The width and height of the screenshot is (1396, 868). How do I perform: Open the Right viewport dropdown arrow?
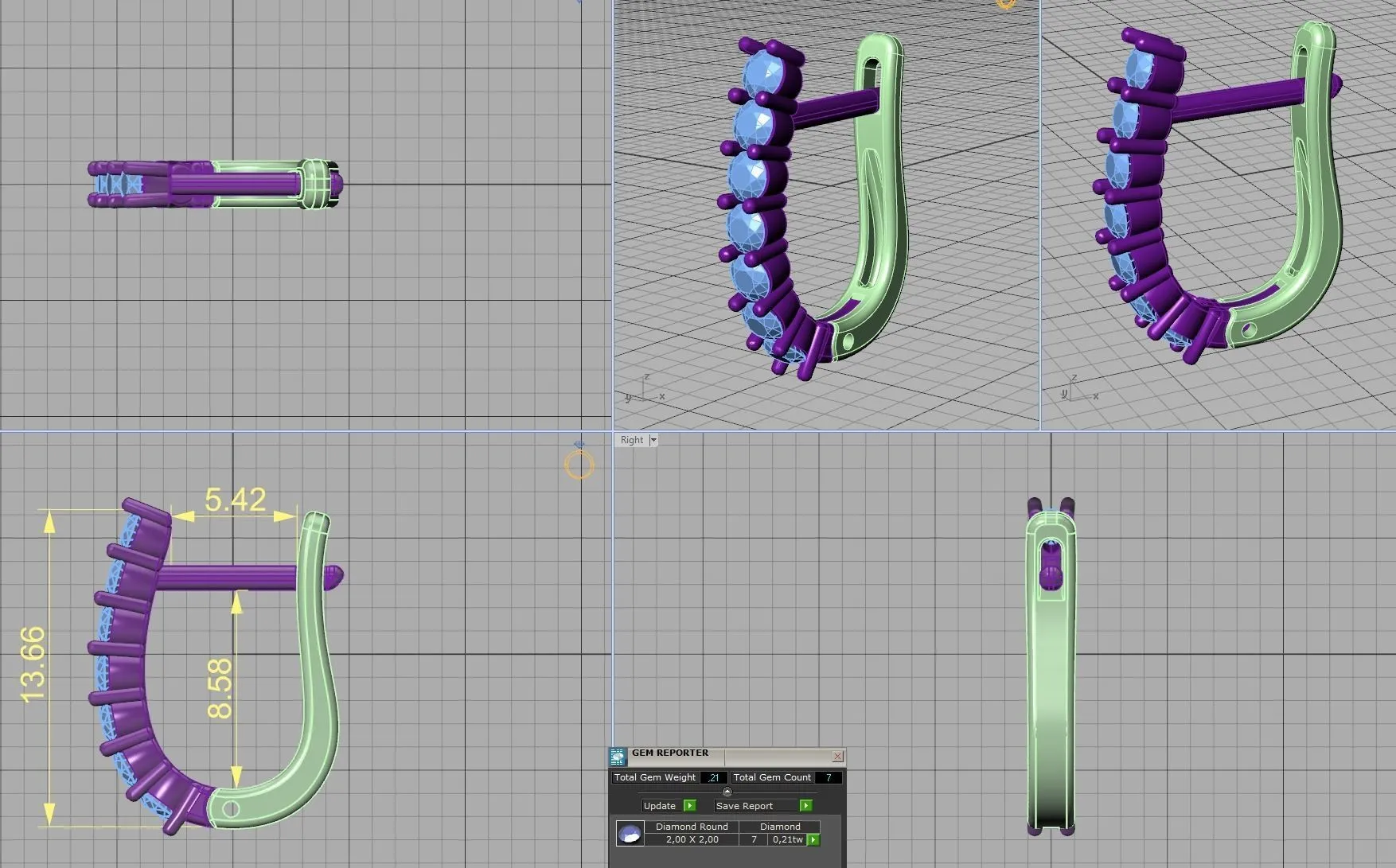pyautogui.click(x=653, y=440)
